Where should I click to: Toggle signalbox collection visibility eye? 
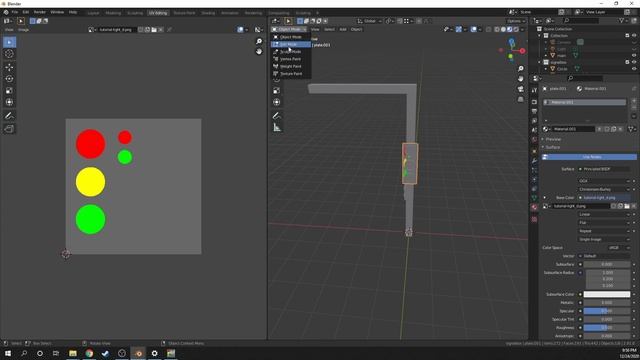click(x=634, y=62)
